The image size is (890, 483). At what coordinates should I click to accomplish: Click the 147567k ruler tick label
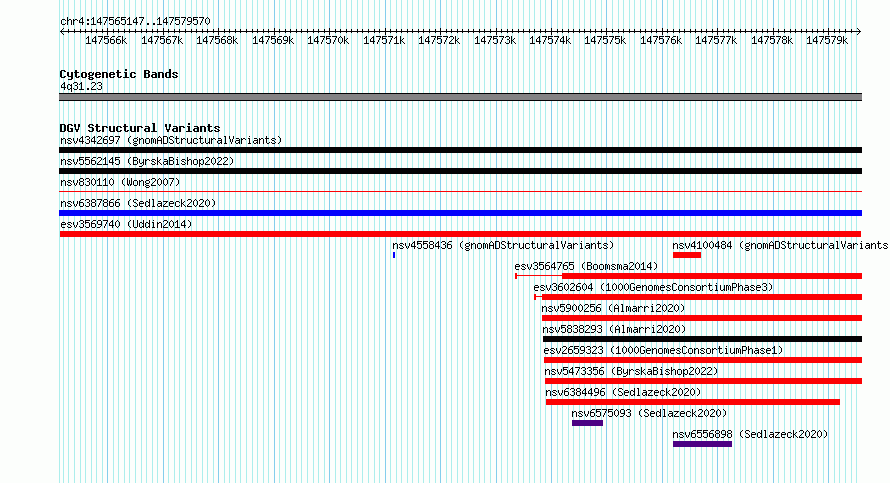(x=162, y=40)
